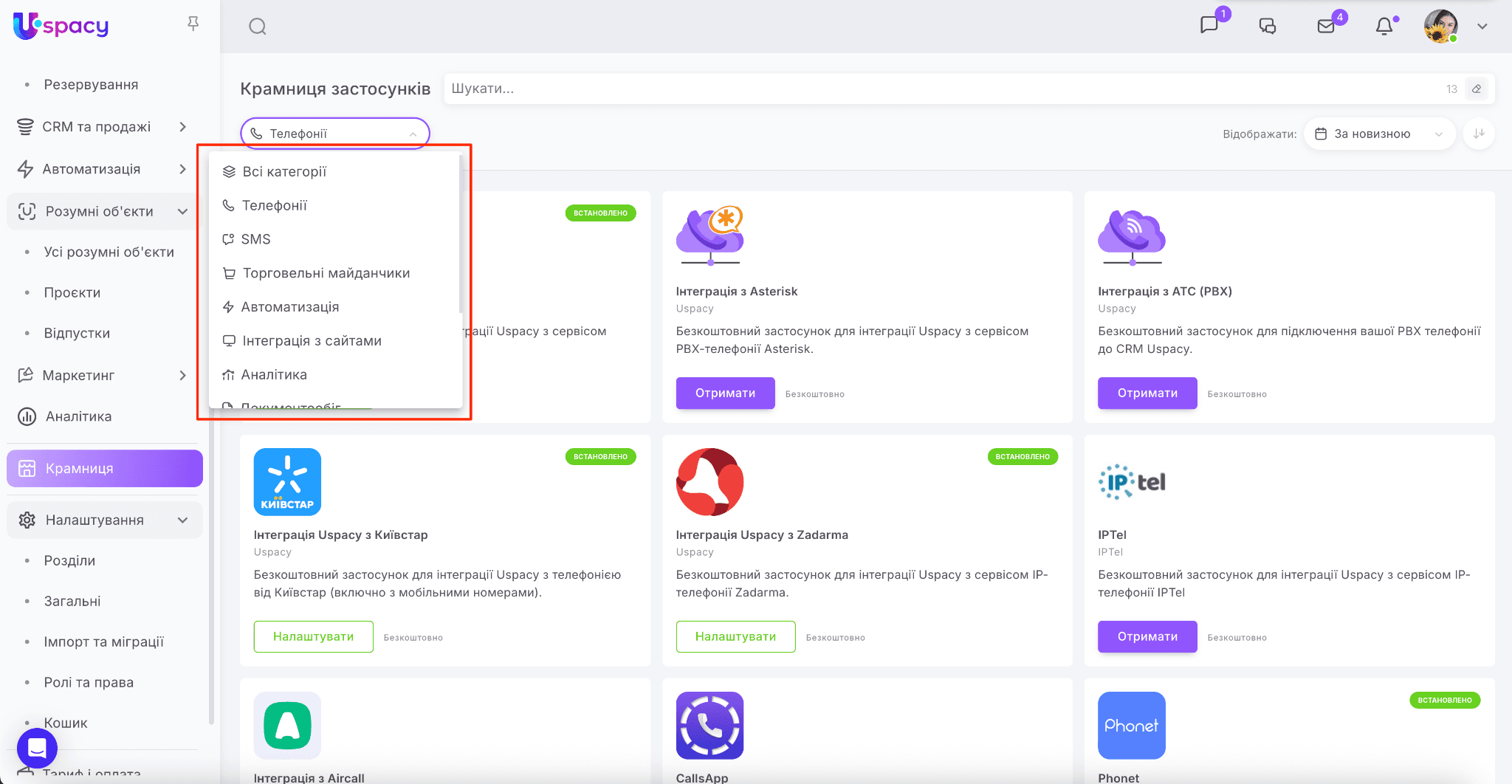
Task: Open the mail envelope icon with badge 4
Action: pyautogui.click(x=1326, y=26)
